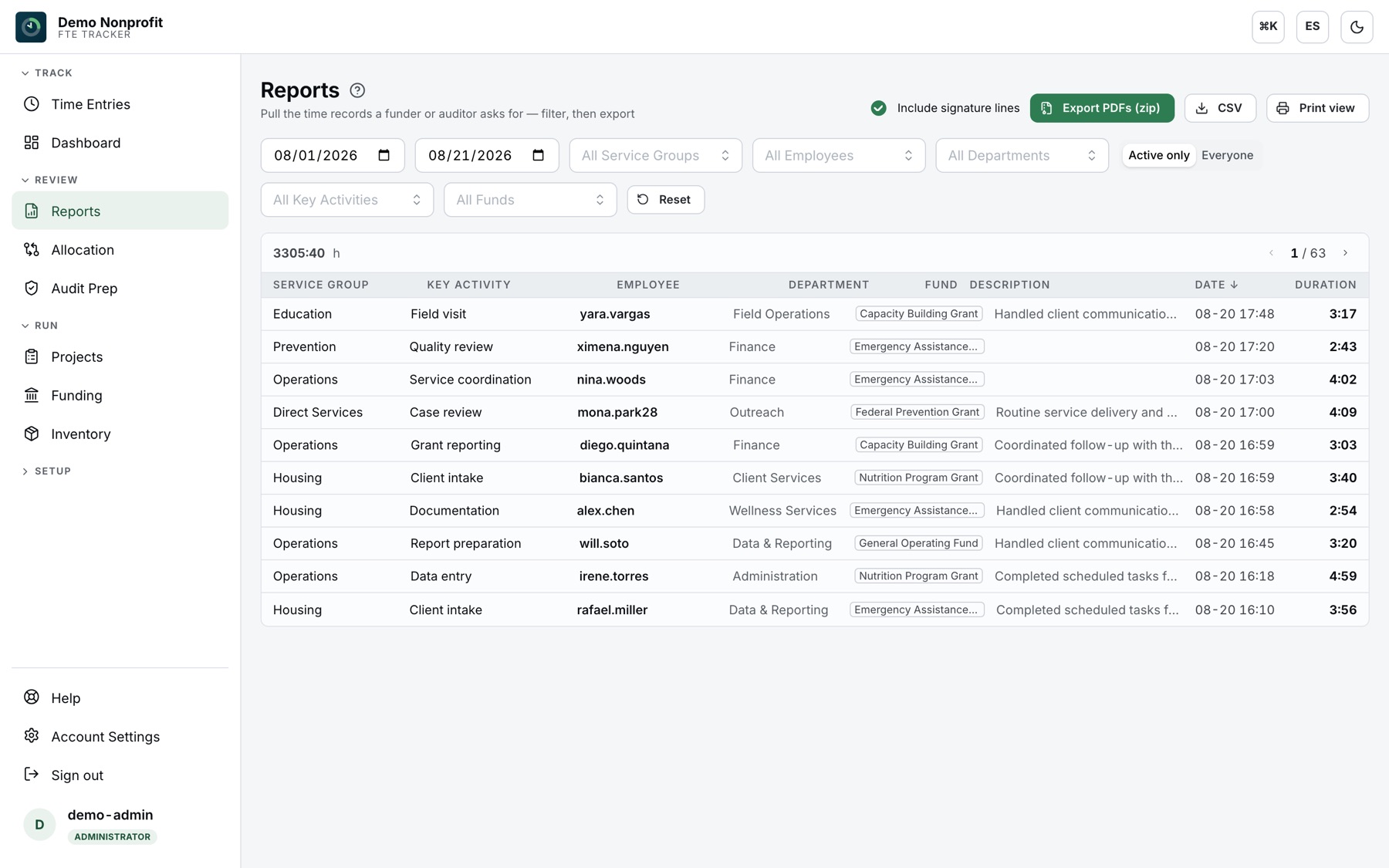The height and width of the screenshot is (868, 1389).
Task: Sort by the DATE column header
Action: click(x=1216, y=285)
